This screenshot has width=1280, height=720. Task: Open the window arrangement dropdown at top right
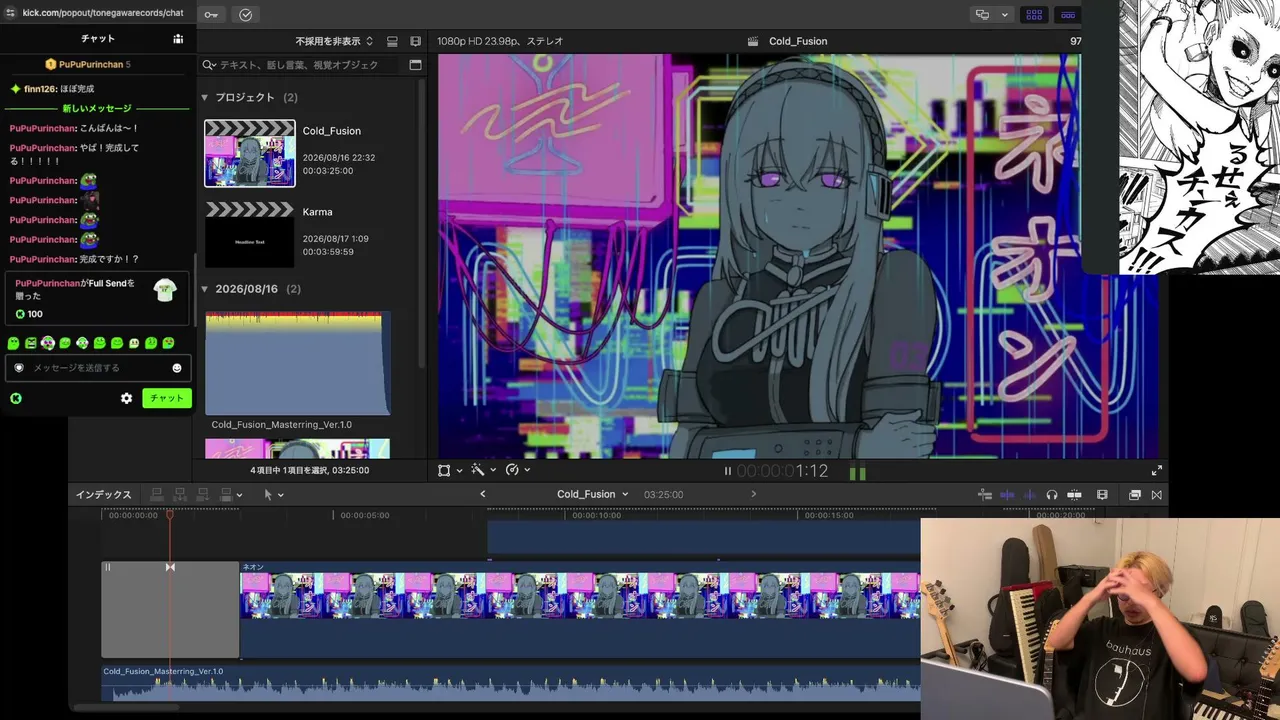[991, 15]
